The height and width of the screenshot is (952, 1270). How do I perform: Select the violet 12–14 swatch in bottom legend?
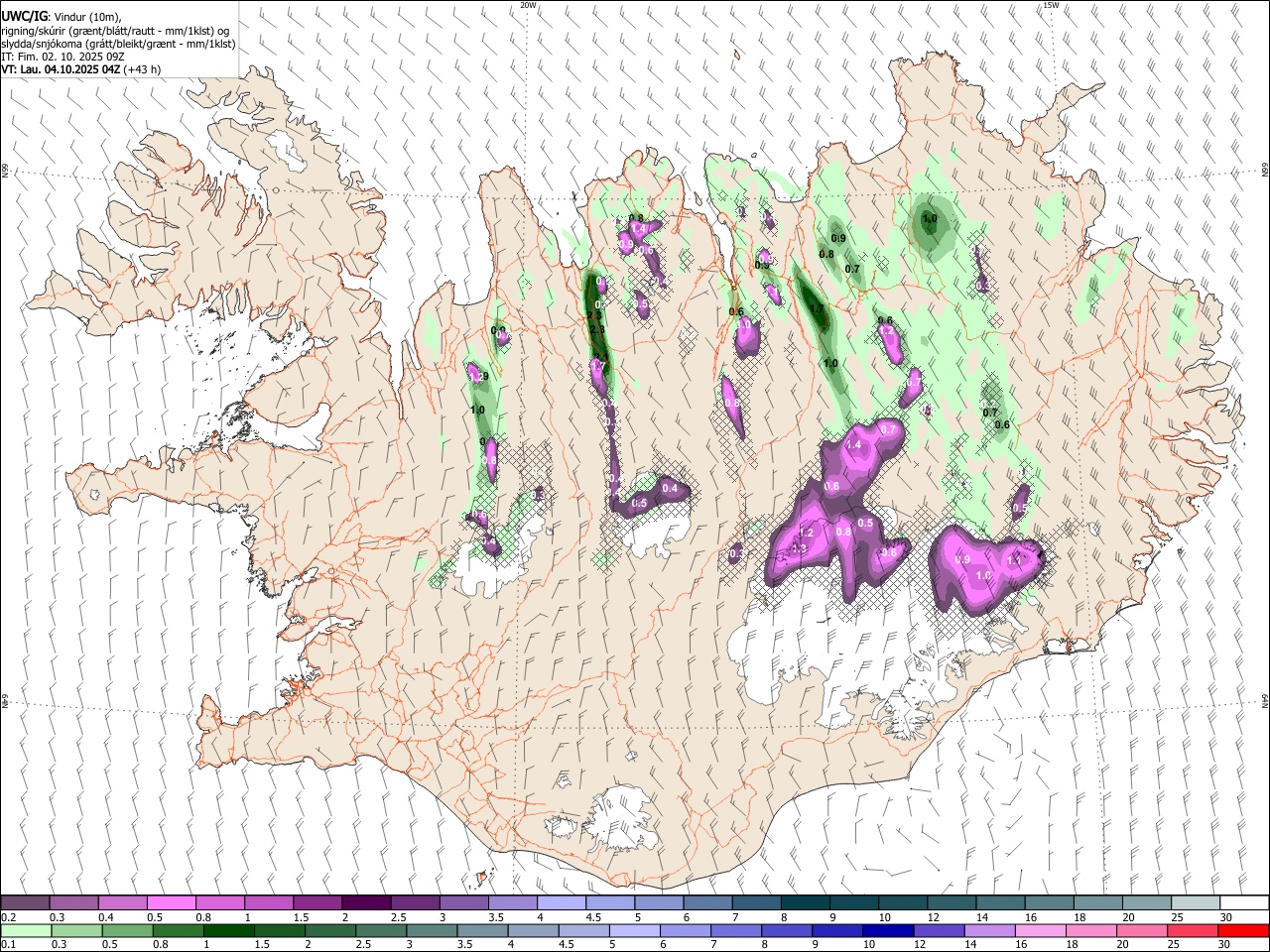click(x=939, y=930)
